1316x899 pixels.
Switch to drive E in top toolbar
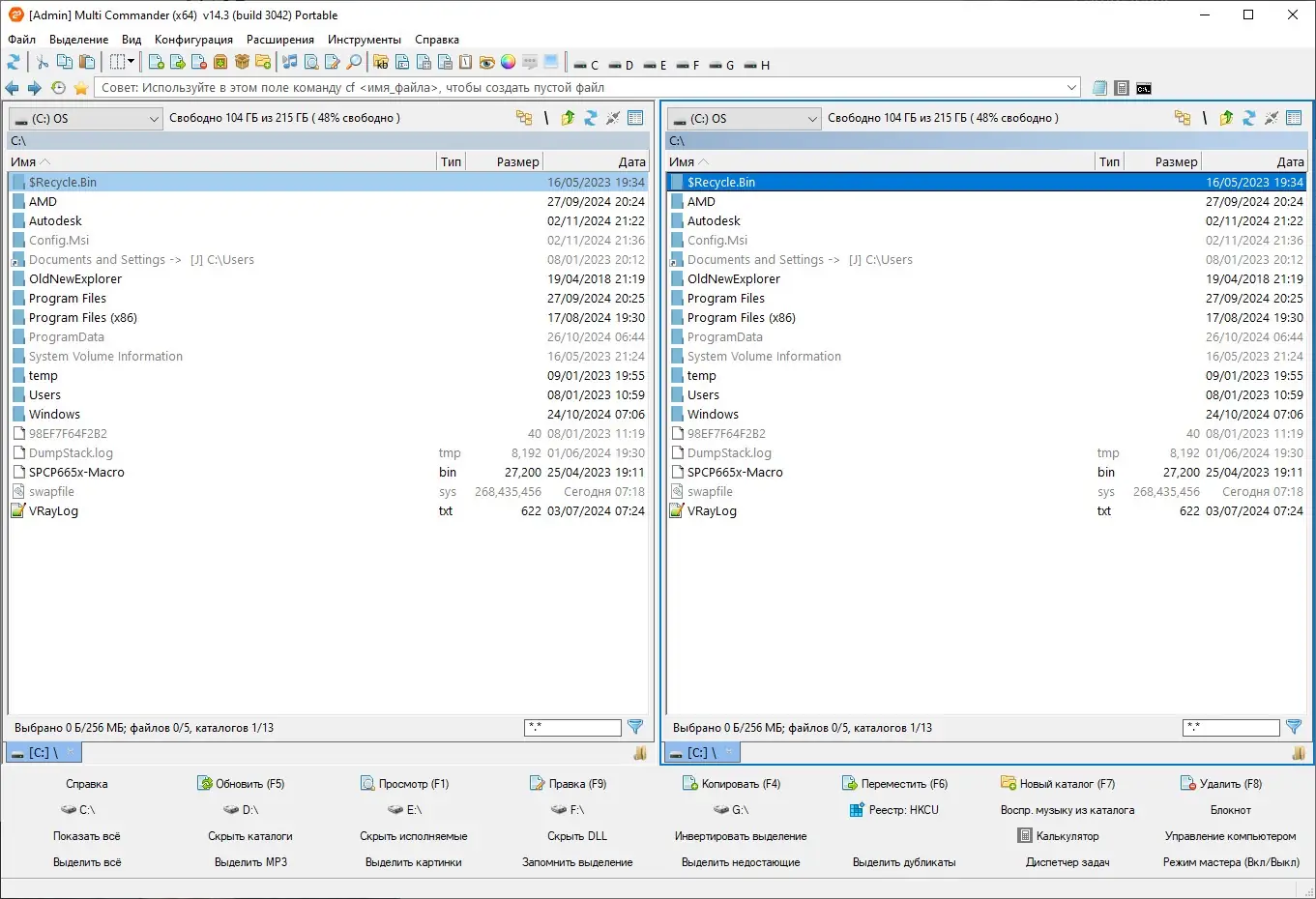coord(655,65)
